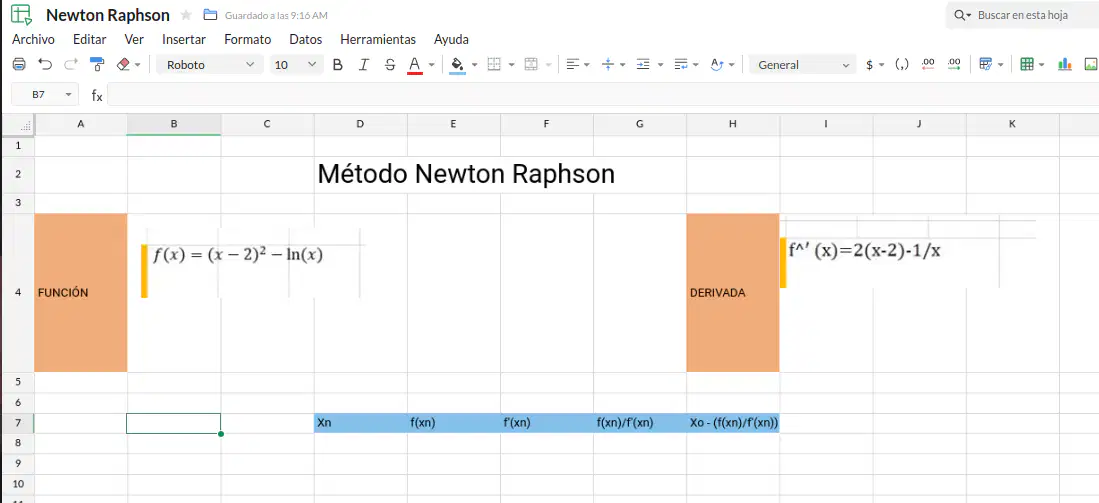Open the Herramientas menu
The height and width of the screenshot is (503, 1099).
[378, 39]
